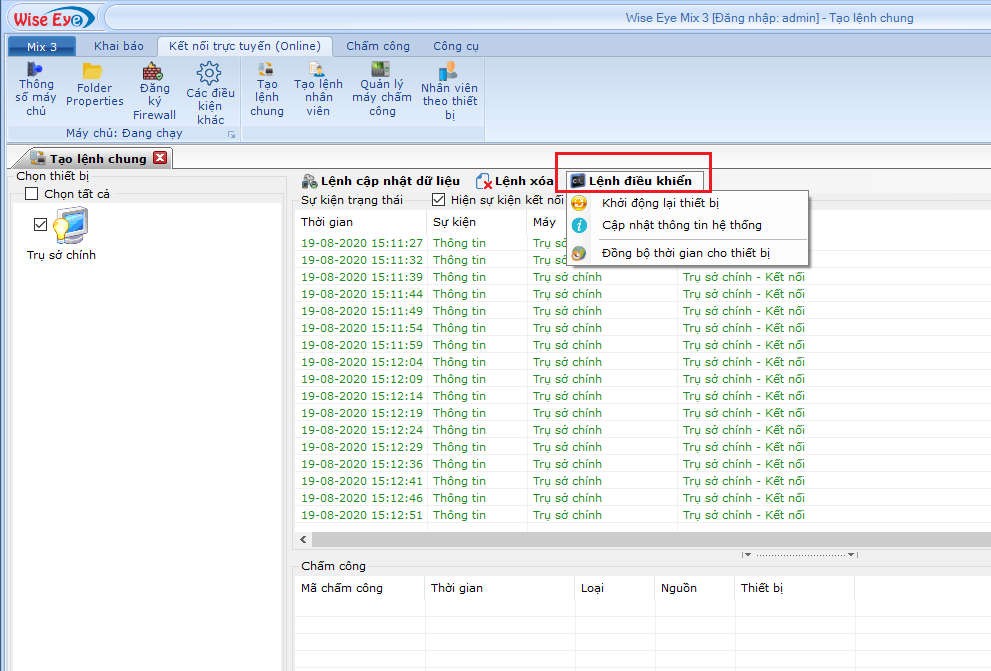Uncheck the Trụ sở chính device checkbox

(41, 224)
